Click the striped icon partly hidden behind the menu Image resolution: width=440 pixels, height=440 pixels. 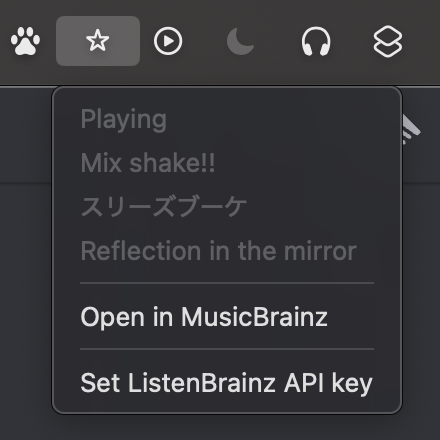click(x=411, y=130)
